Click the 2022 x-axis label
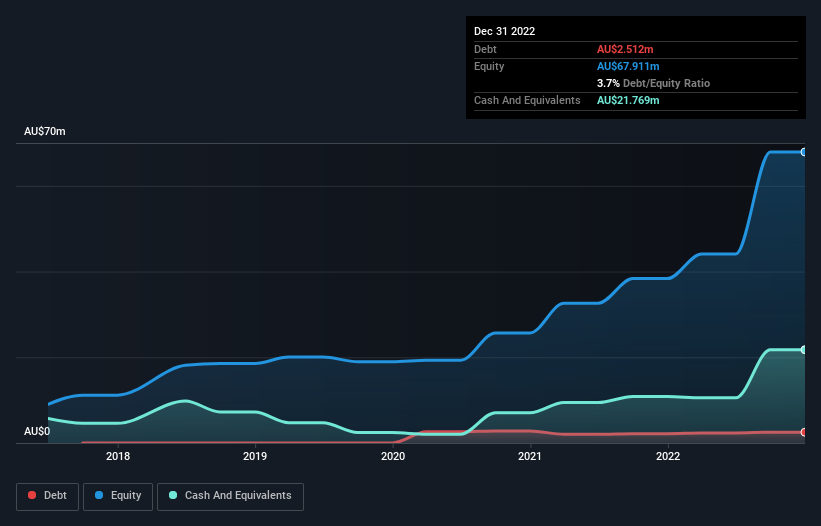The width and height of the screenshot is (821, 526). point(668,456)
